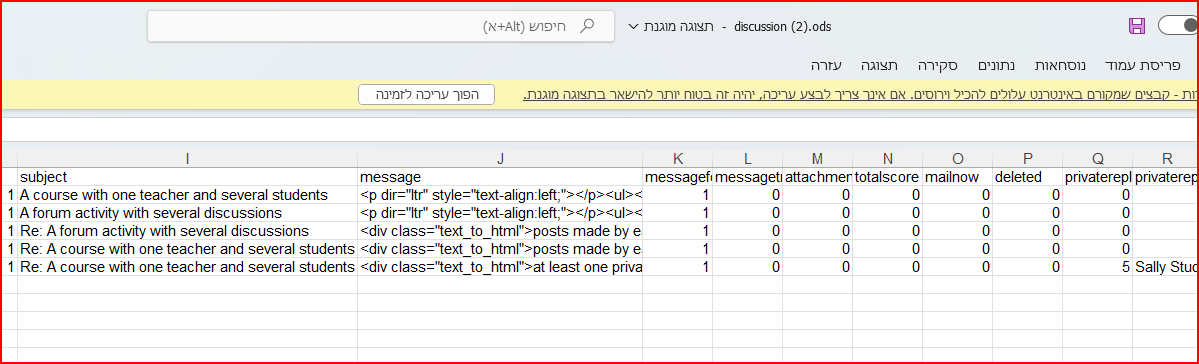This screenshot has height=364, width=1199.
Task: Click the 'attachmer' header cell
Action: 817,177
